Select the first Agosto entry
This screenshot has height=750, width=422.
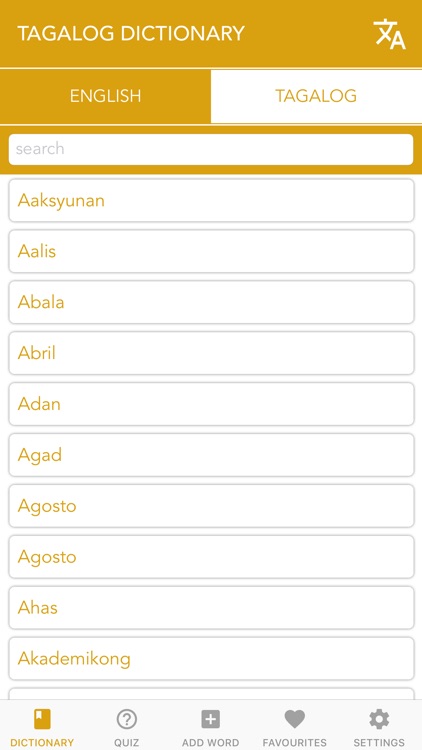point(211,506)
